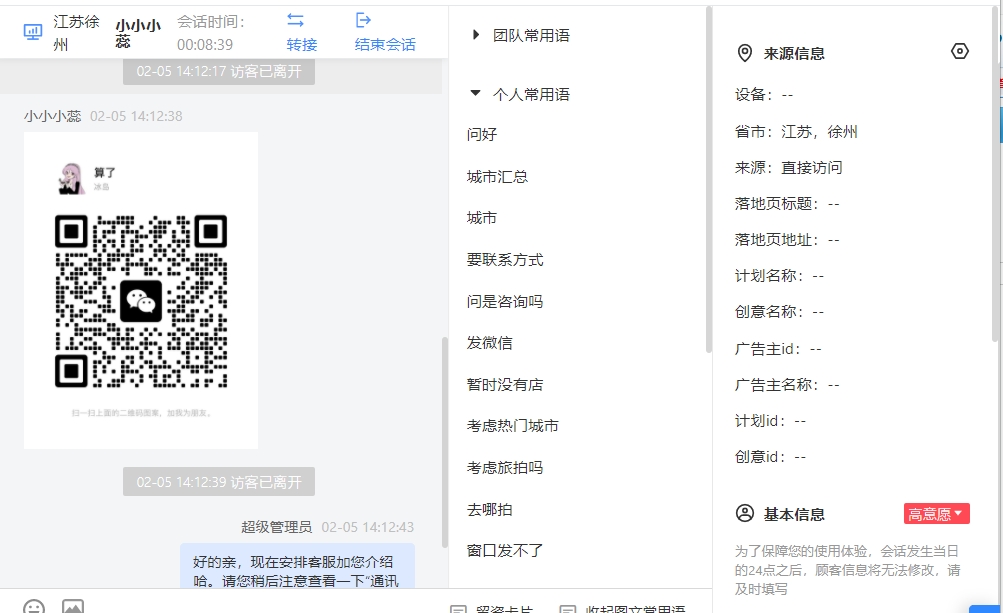Screen dimensions: 1003x613
Task: Click the 结束会话 end session label
Action: click(x=385, y=45)
